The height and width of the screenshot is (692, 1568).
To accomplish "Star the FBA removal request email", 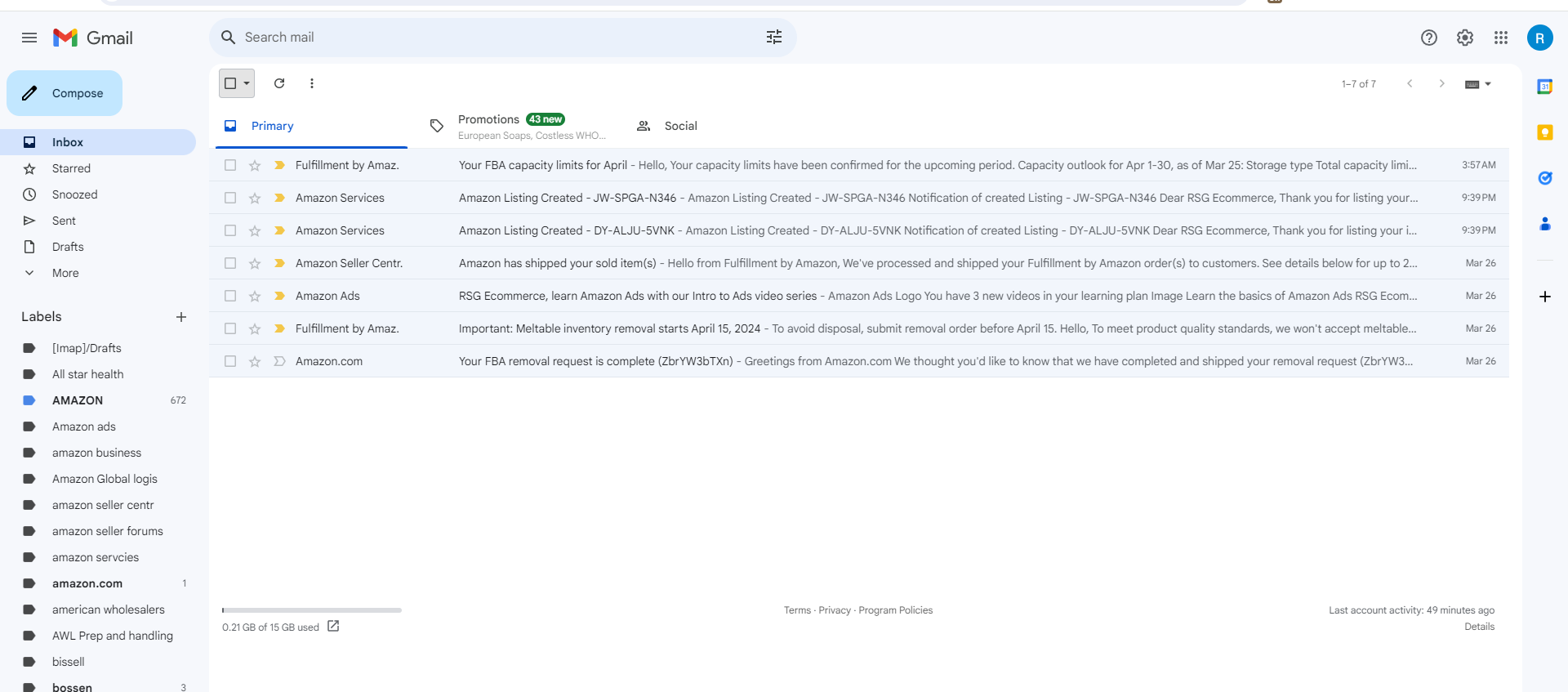I will point(255,361).
